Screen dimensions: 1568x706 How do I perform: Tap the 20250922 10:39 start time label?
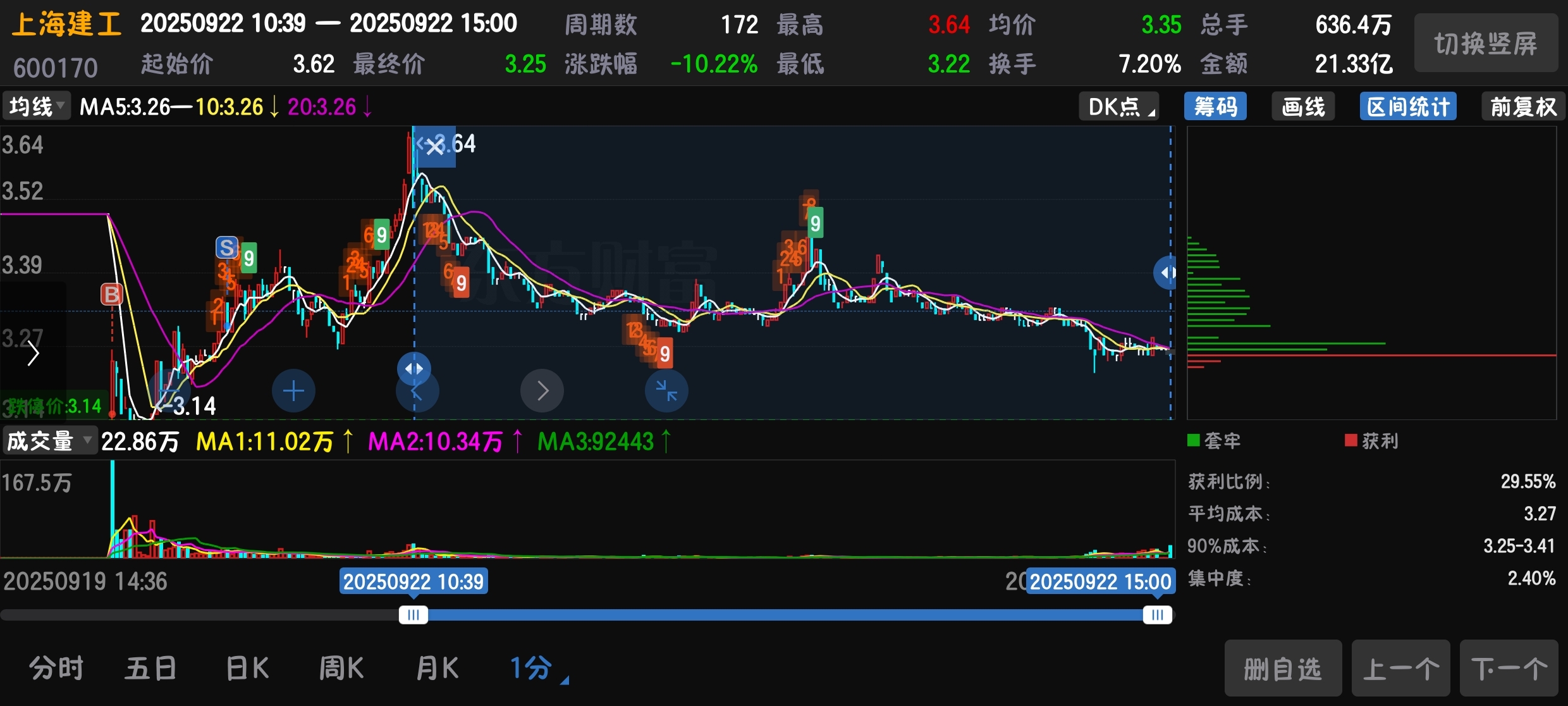coord(413,581)
